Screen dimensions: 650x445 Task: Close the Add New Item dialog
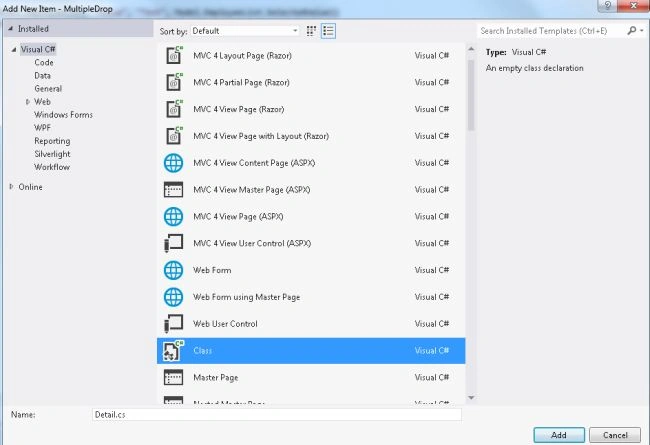[x=633, y=5]
